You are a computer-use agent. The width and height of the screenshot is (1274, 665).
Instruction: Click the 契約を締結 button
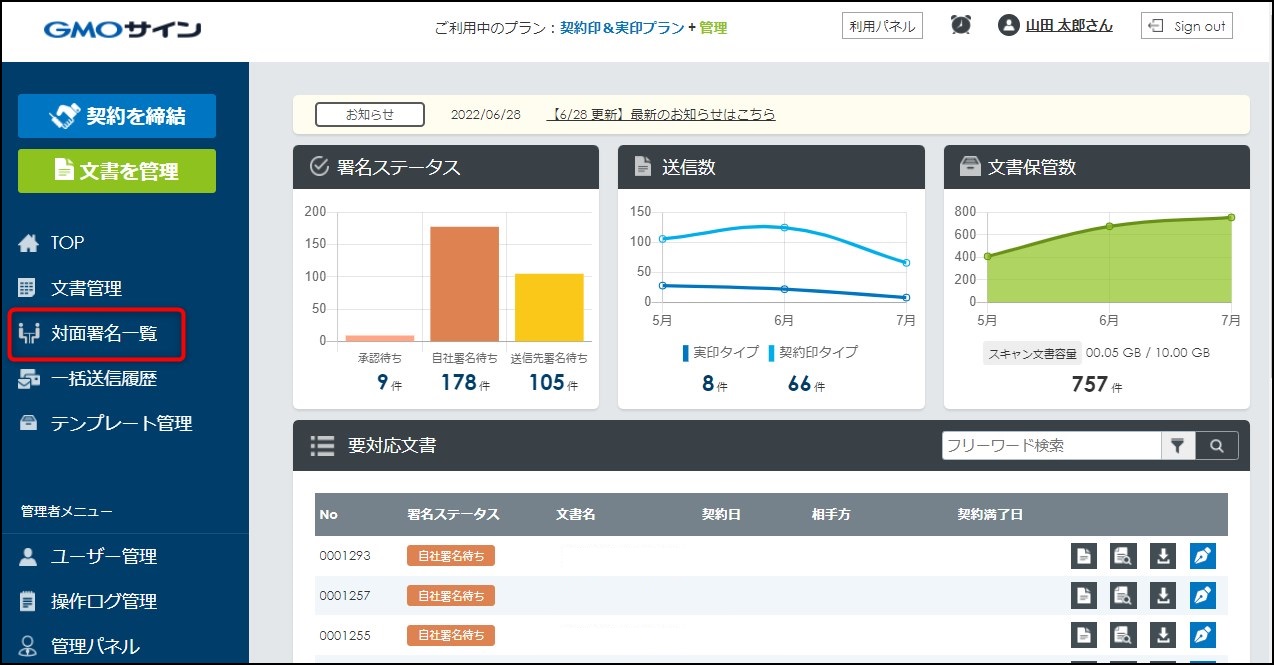[117, 116]
